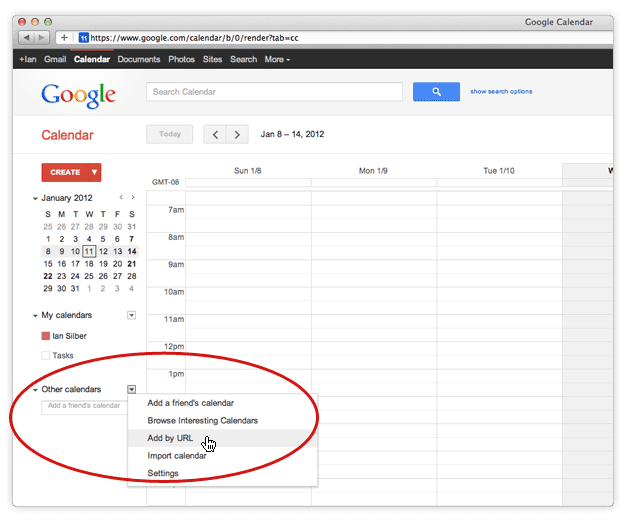Viewport: 629px width, 524px height.
Task: Collapse the January 2012 mini calendar
Action: [x=35, y=199]
